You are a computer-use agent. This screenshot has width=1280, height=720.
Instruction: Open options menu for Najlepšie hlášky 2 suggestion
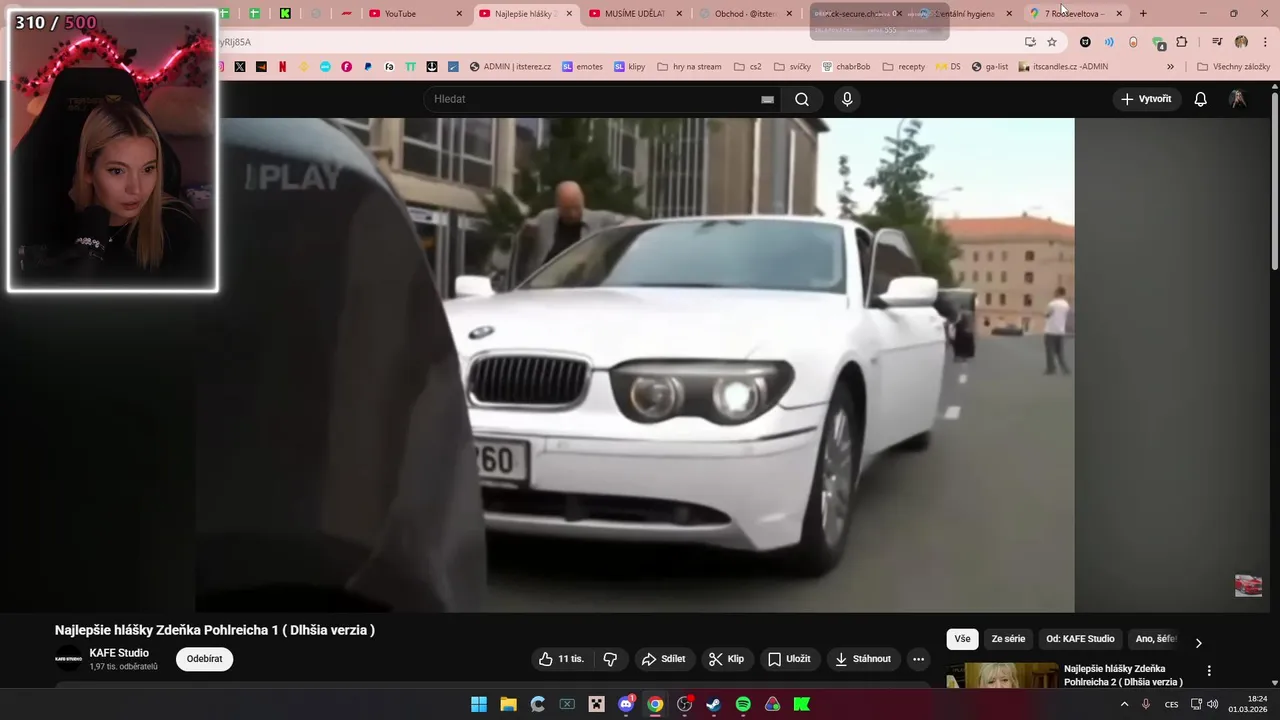tap(1208, 671)
